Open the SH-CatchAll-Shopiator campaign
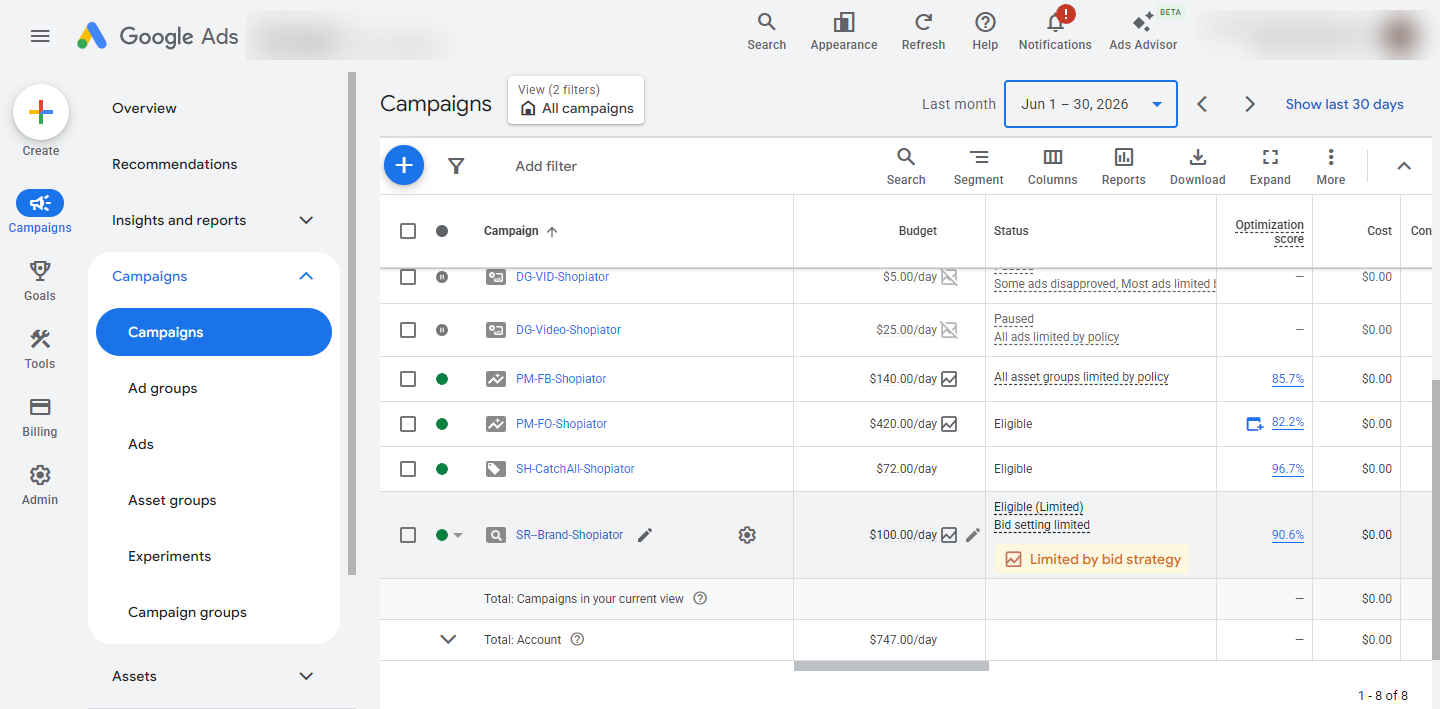 tap(575, 469)
